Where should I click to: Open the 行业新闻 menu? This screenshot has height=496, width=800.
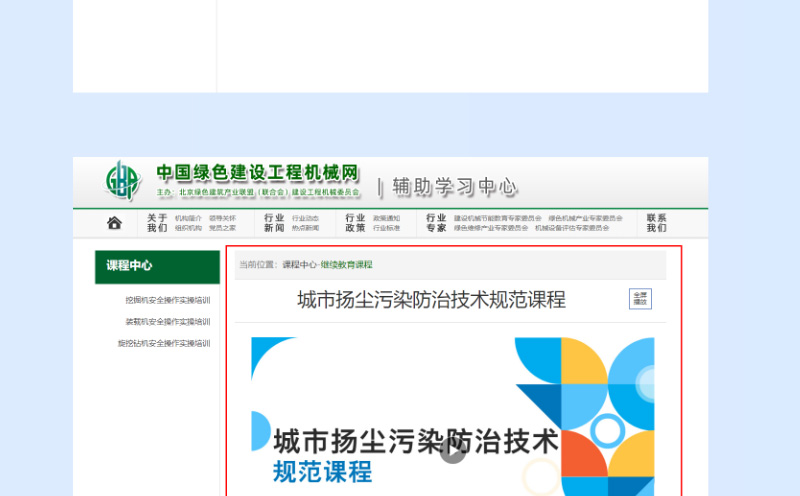(x=274, y=223)
